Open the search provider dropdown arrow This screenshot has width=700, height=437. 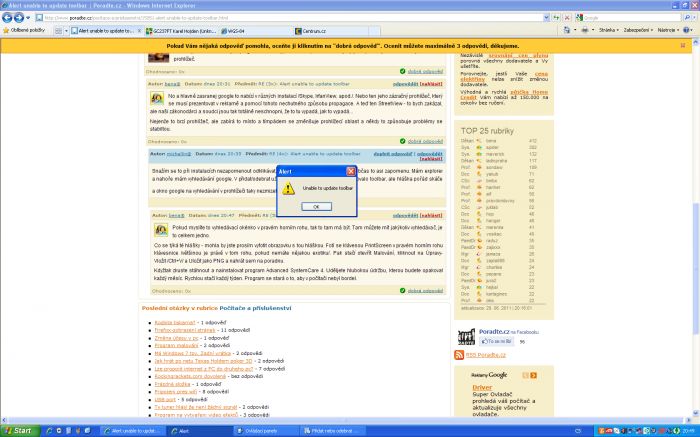pos(694,18)
